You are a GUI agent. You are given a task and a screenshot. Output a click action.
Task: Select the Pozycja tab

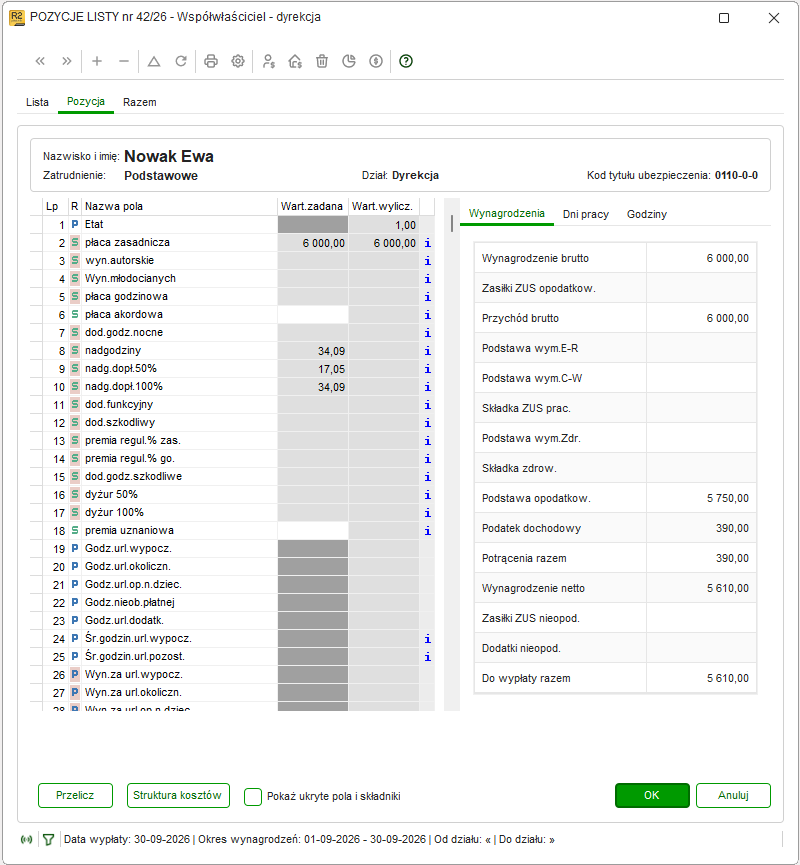(x=86, y=102)
